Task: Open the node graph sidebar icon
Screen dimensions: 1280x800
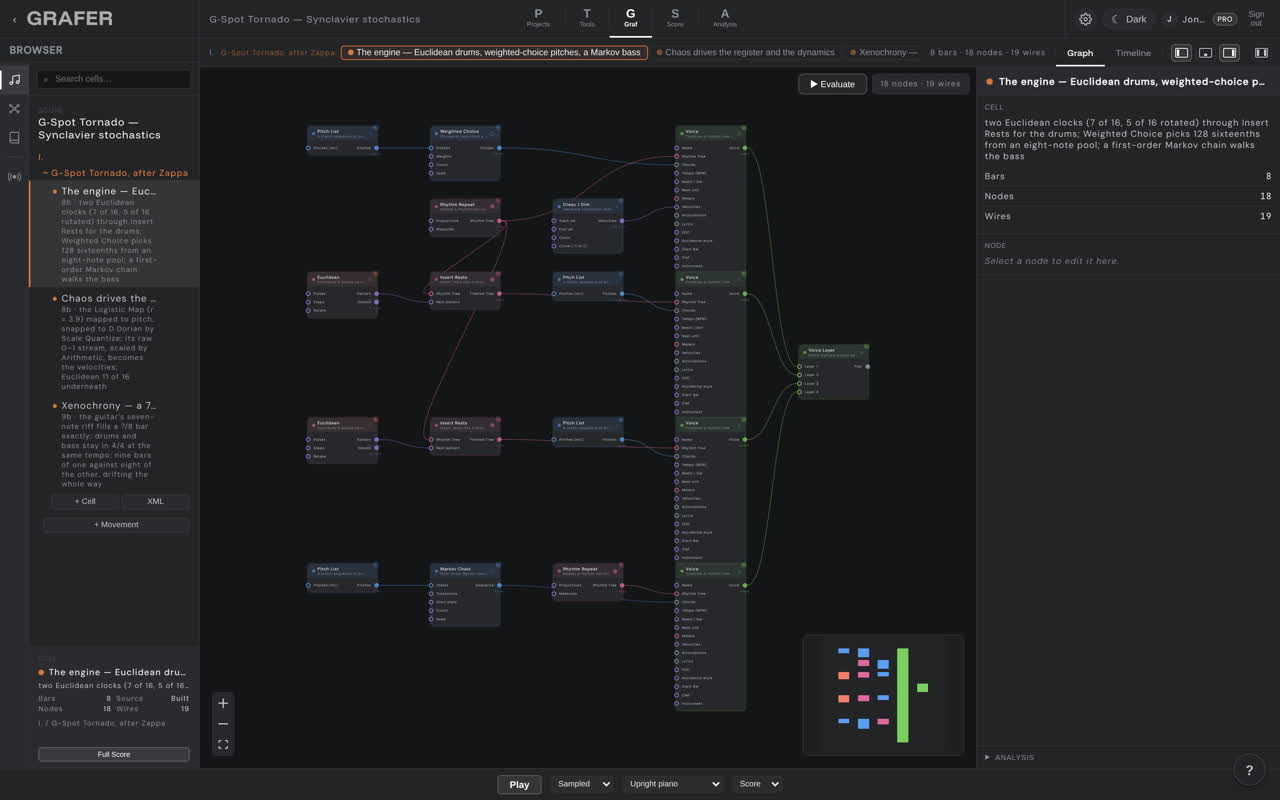Action: pos(14,109)
